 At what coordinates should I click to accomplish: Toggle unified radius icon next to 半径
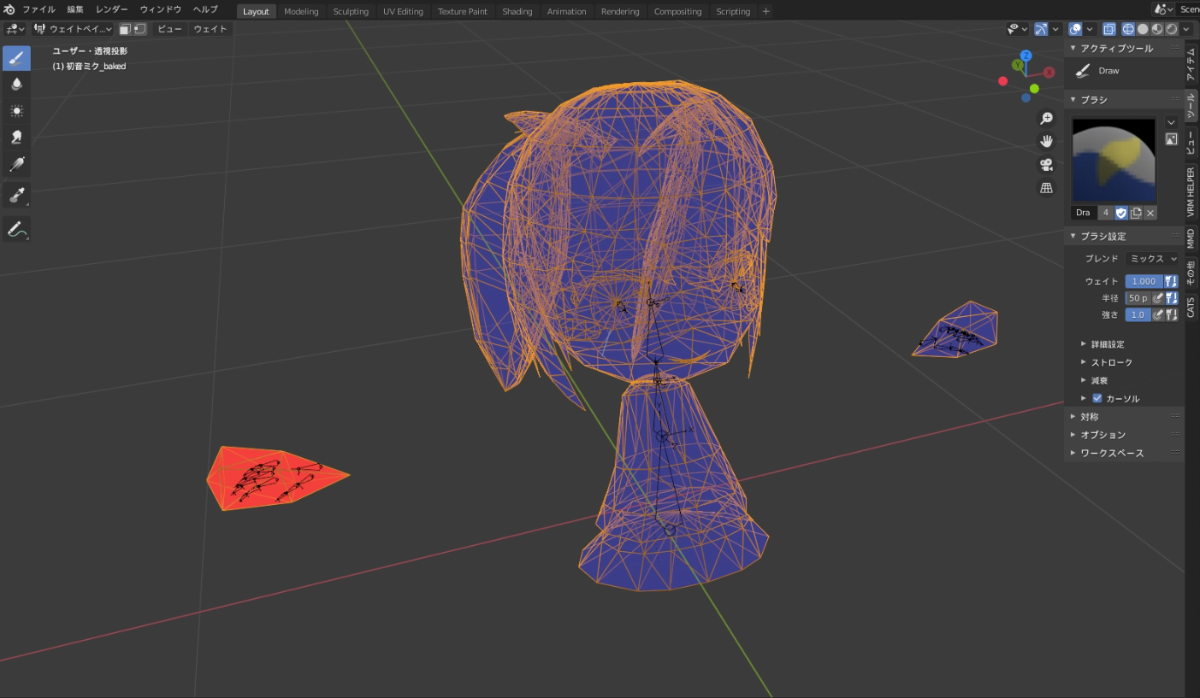click(x=1172, y=298)
